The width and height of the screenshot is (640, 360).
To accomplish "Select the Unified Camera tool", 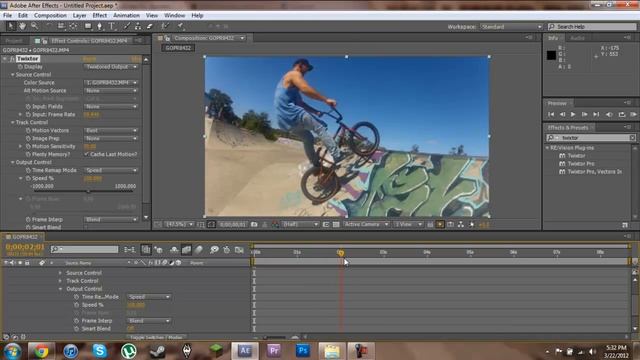I will [61, 26].
